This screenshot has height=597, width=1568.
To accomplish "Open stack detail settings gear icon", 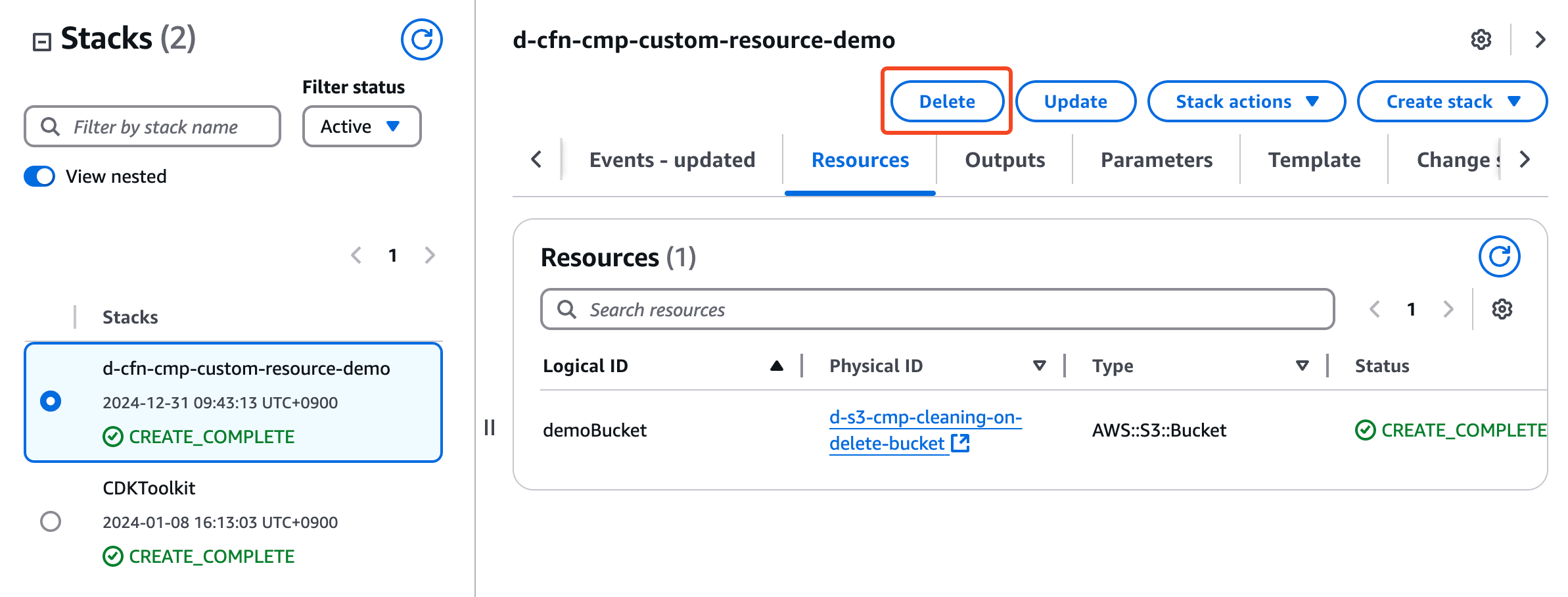I will click(1481, 39).
